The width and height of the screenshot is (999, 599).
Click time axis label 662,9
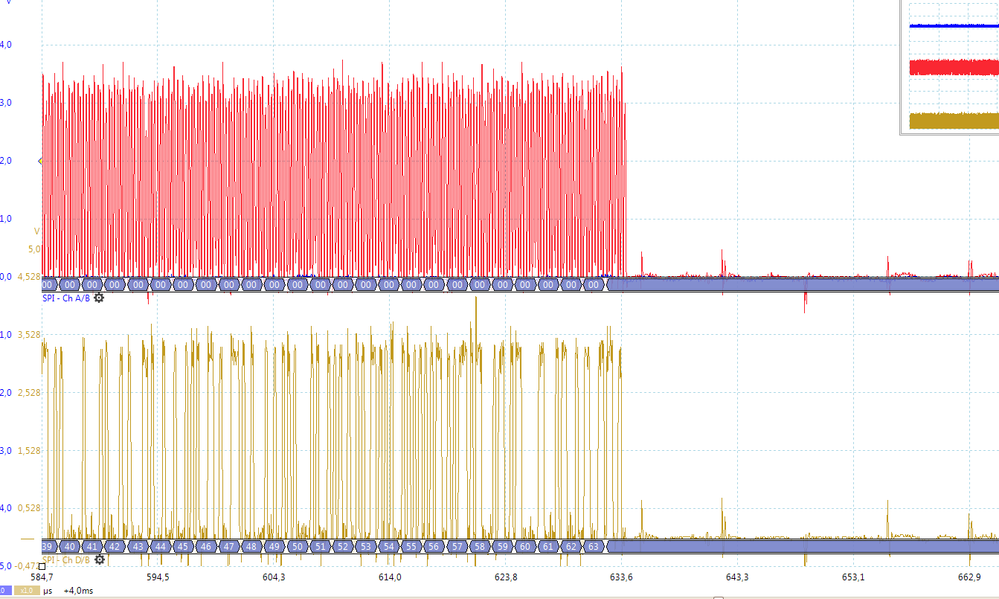969,577
